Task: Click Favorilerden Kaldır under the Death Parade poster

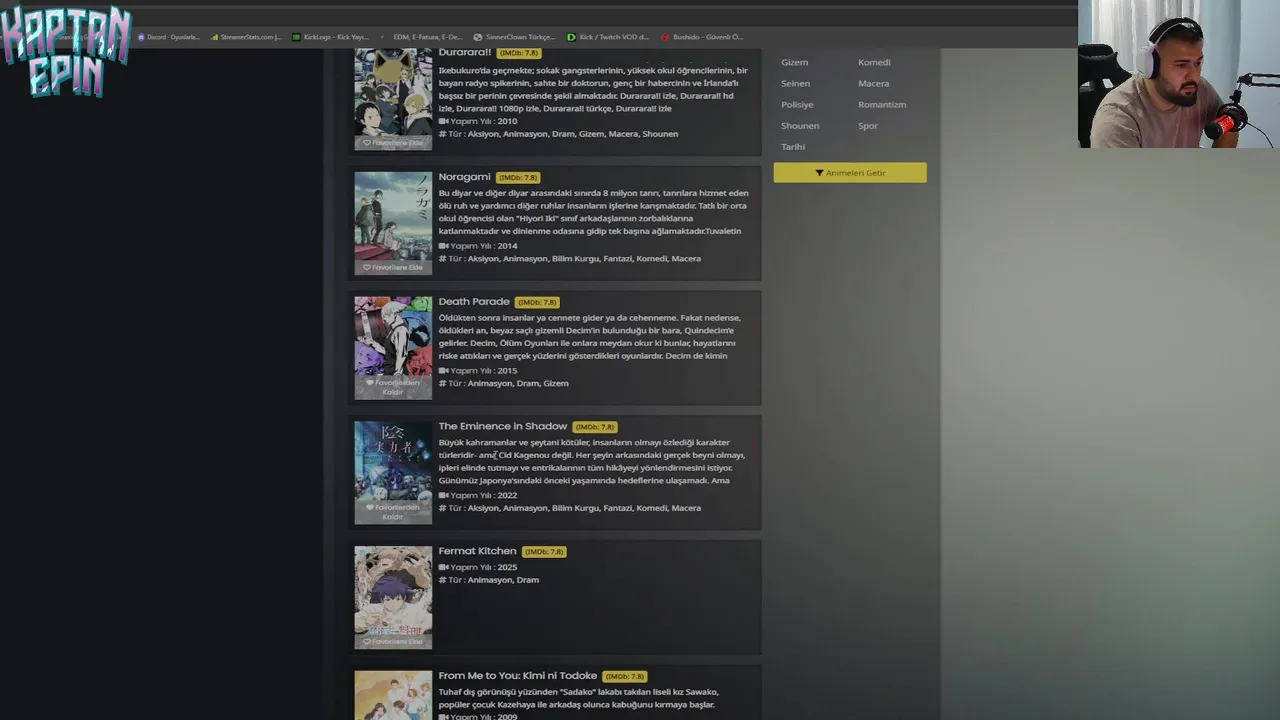Action: point(393,387)
